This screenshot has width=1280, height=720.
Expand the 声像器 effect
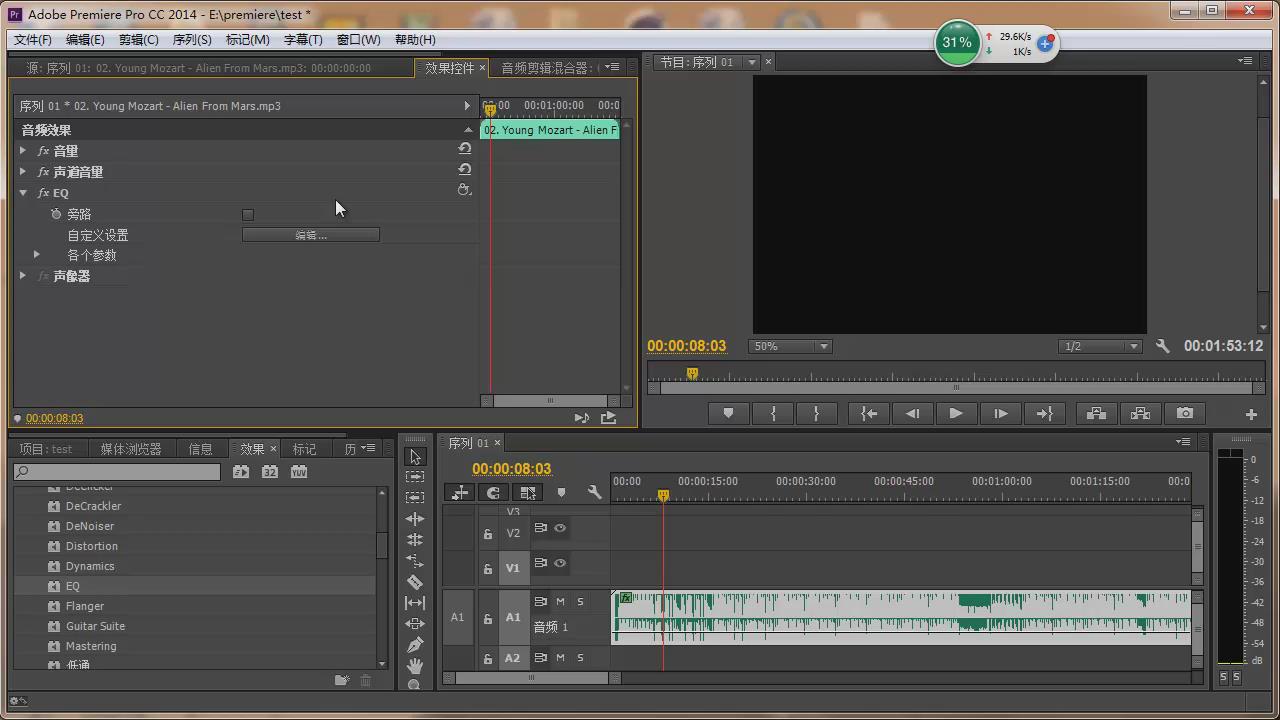(23, 275)
